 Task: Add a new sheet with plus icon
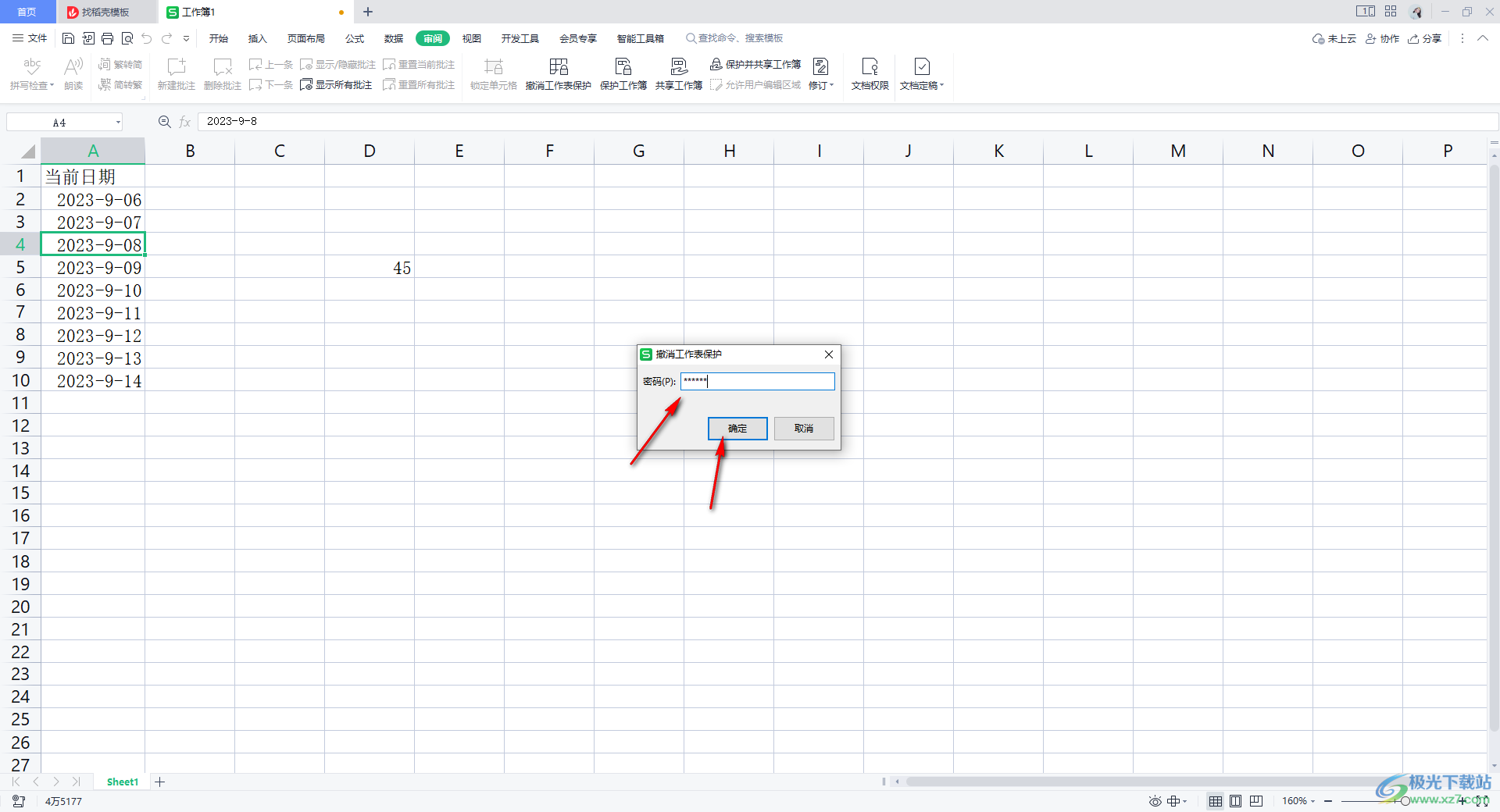160,782
